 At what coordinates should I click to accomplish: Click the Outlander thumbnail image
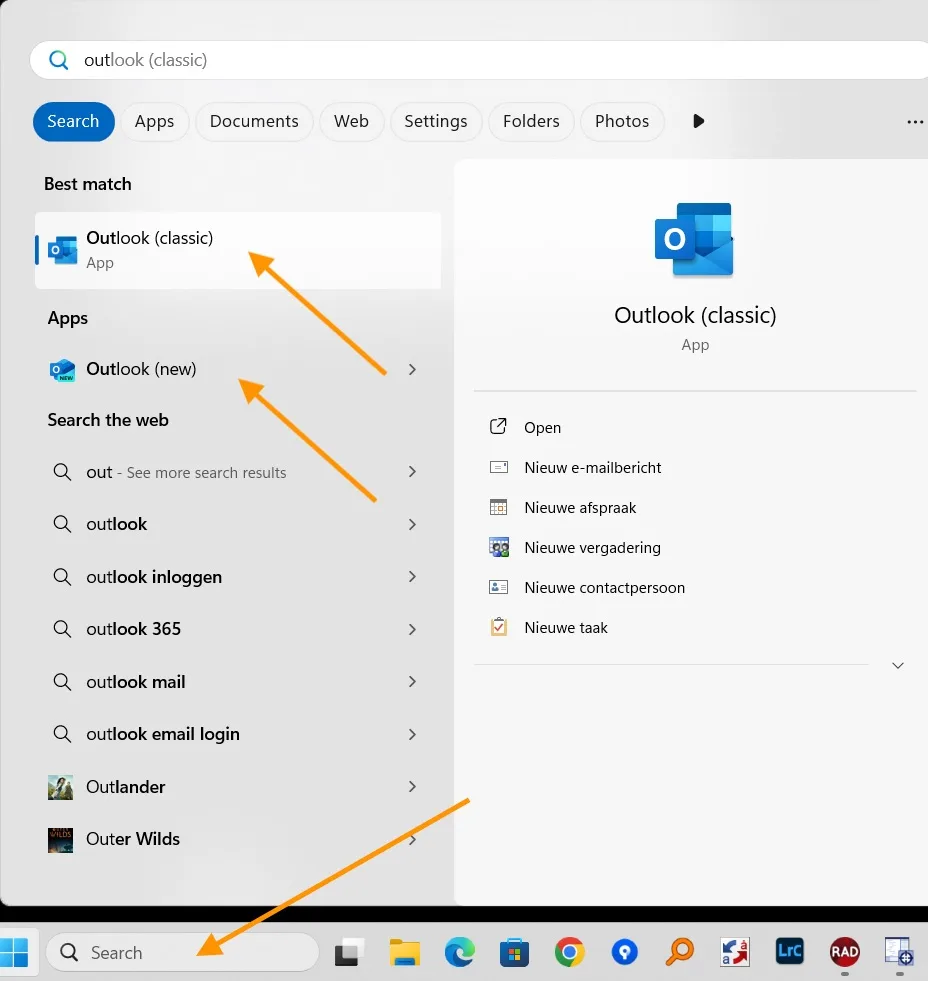(61, 787)
